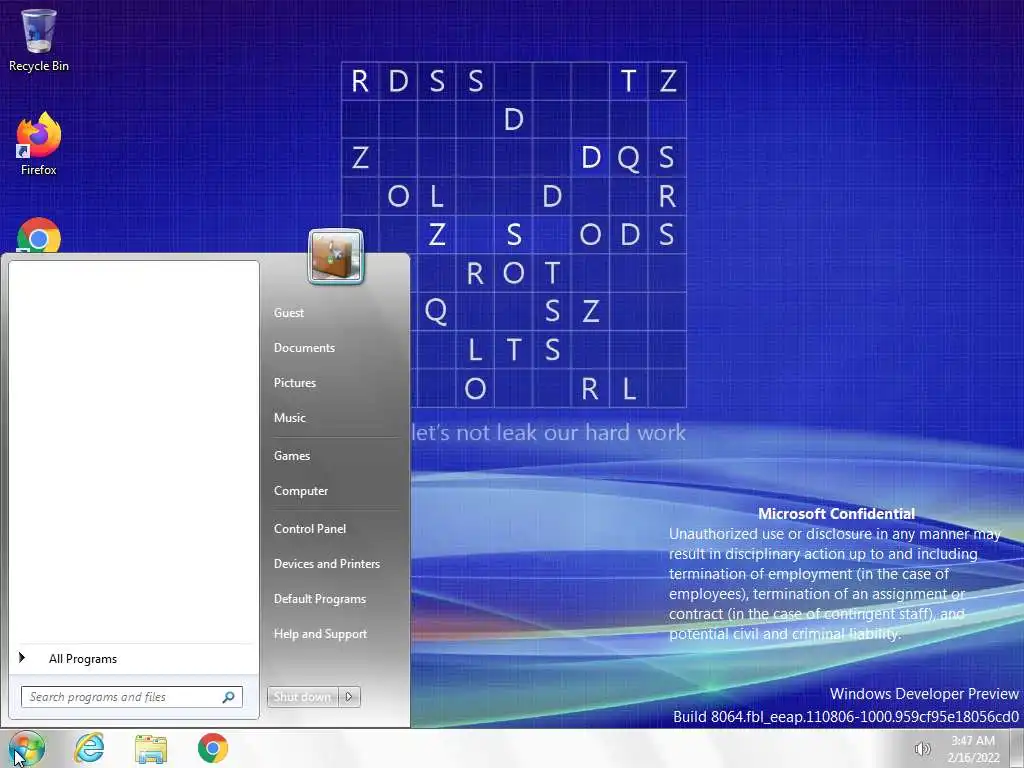
Task: Open Internet Explorer from the taskbar
Action: point(89,748)
